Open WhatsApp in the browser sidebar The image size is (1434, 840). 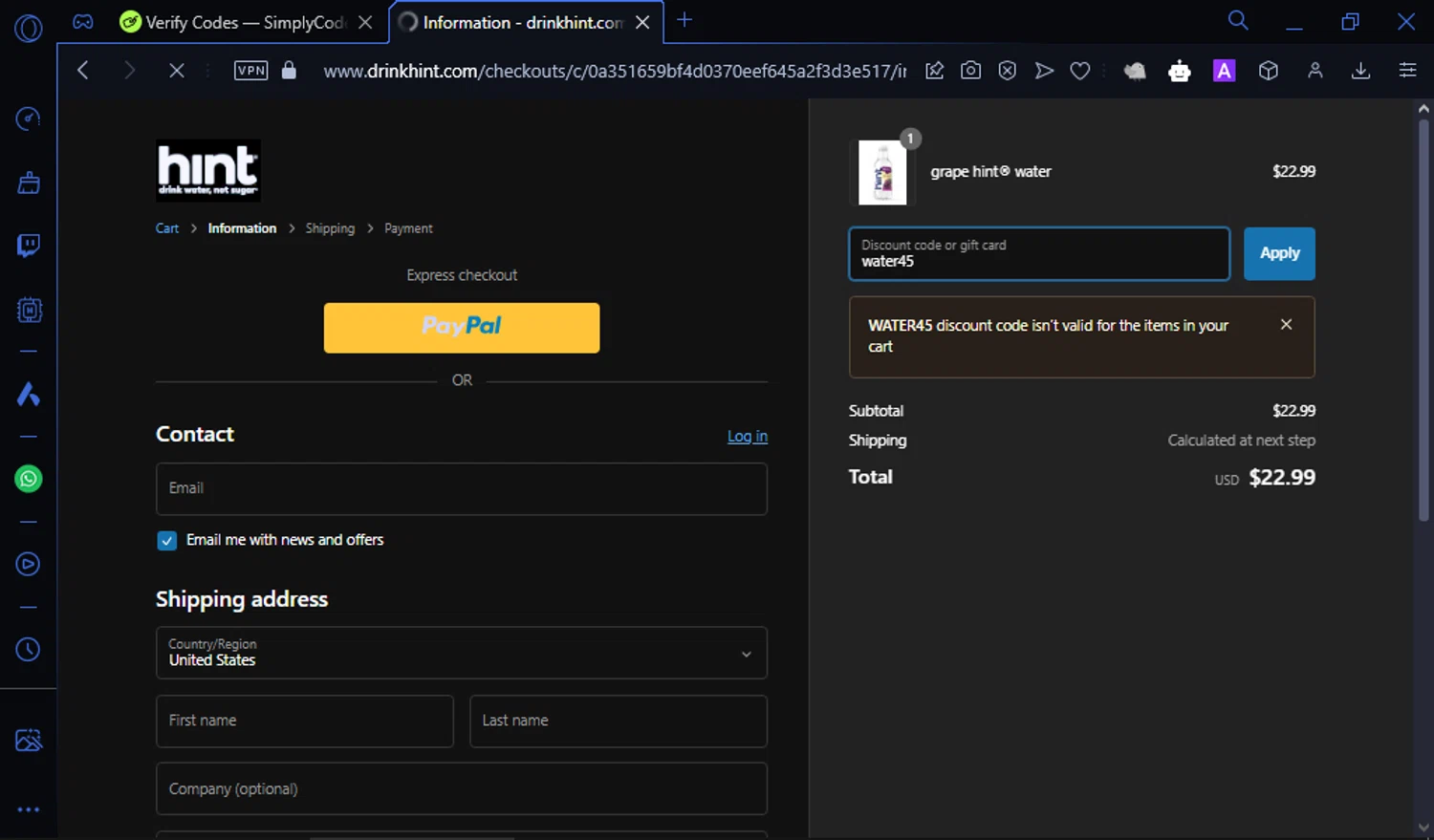pyautogui.click(x=29, y=479)
